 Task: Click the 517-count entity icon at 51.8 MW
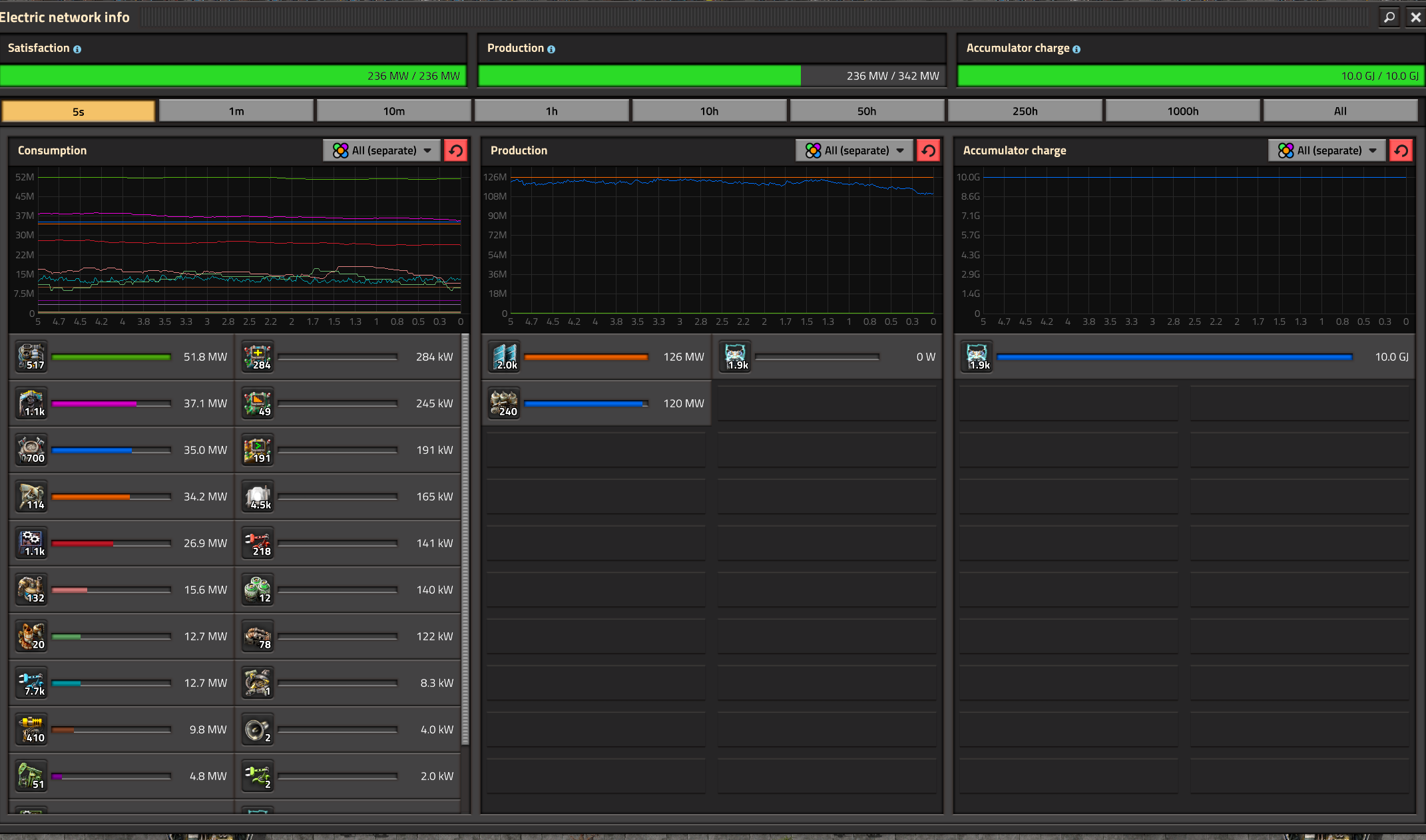pyautogui.click(x=31, y=357)
